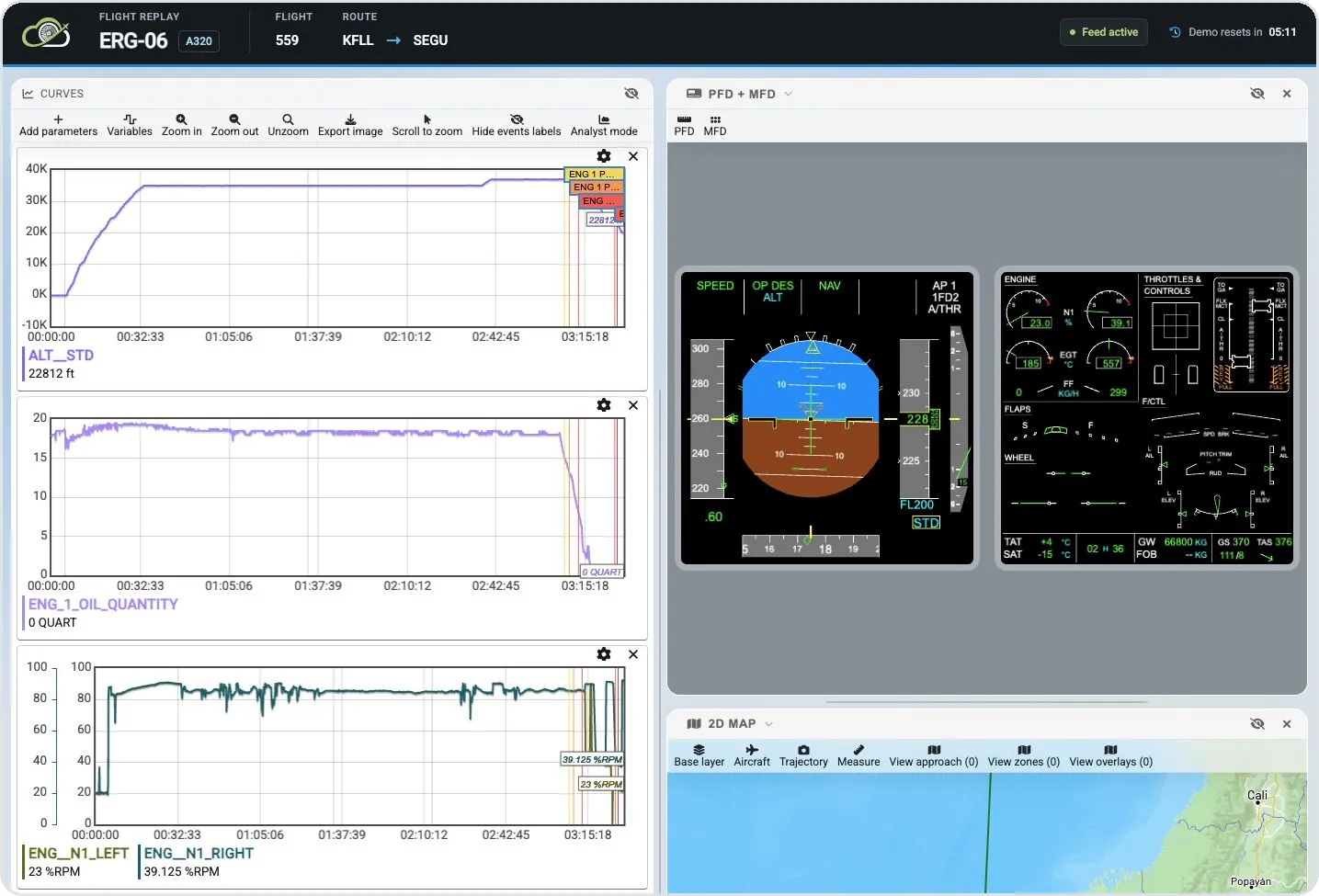Image resolution: width=1319 pixels, height=896 pixels.
Task: Open settings gear of oil quantity chart
Action: (604, 405)
